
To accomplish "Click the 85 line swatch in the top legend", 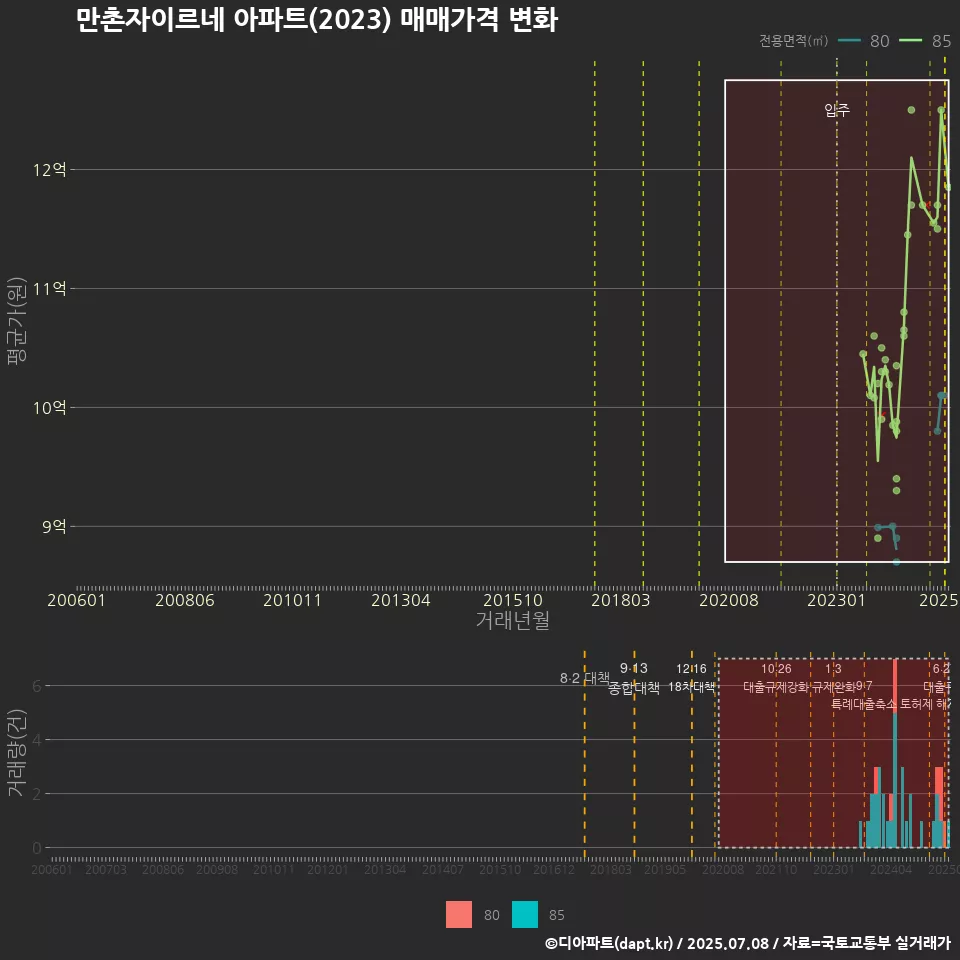I will (910, 40).
